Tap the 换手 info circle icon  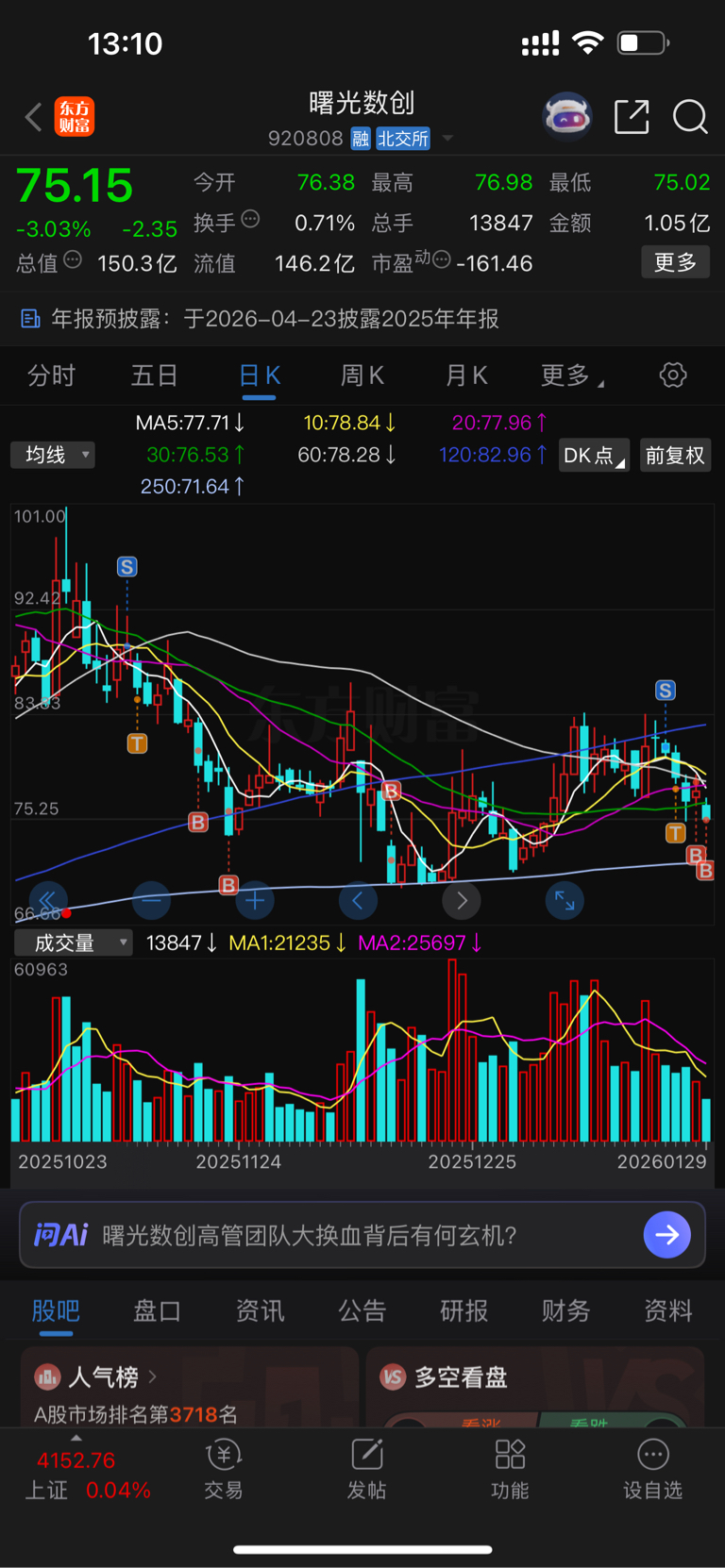(250, 219)
